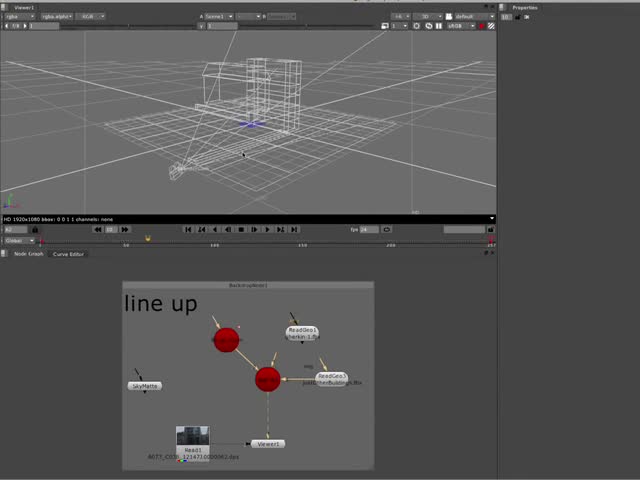This screenshot has width=640, height=480.
Task: Open the Global frame range dropdown
Action: pyautogui.click(x=20, y=241)
